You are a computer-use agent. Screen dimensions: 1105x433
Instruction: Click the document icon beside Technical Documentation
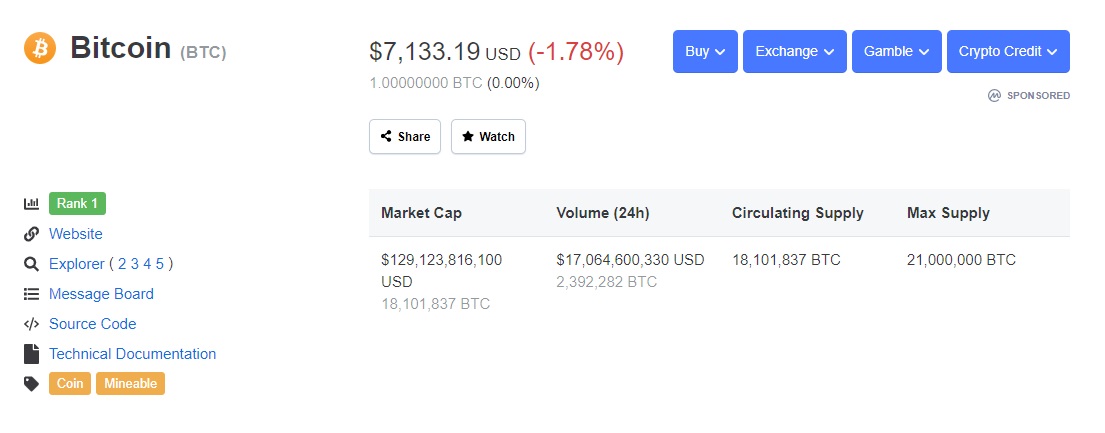tap(31, 354)
